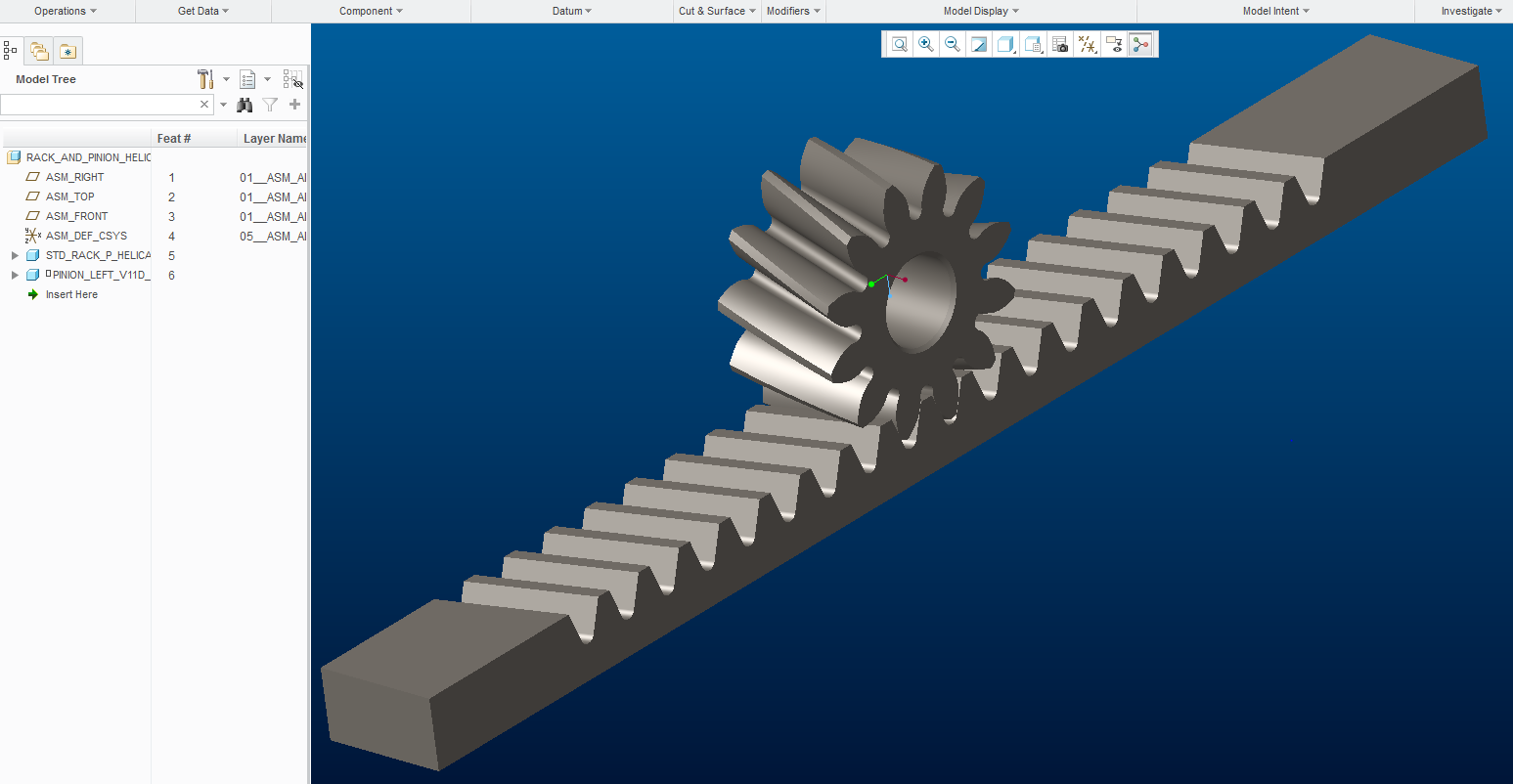Viewport: 1513px width, 784px height.
Task: Click the Zoom In magnifier icon
Action: [925, 44]
